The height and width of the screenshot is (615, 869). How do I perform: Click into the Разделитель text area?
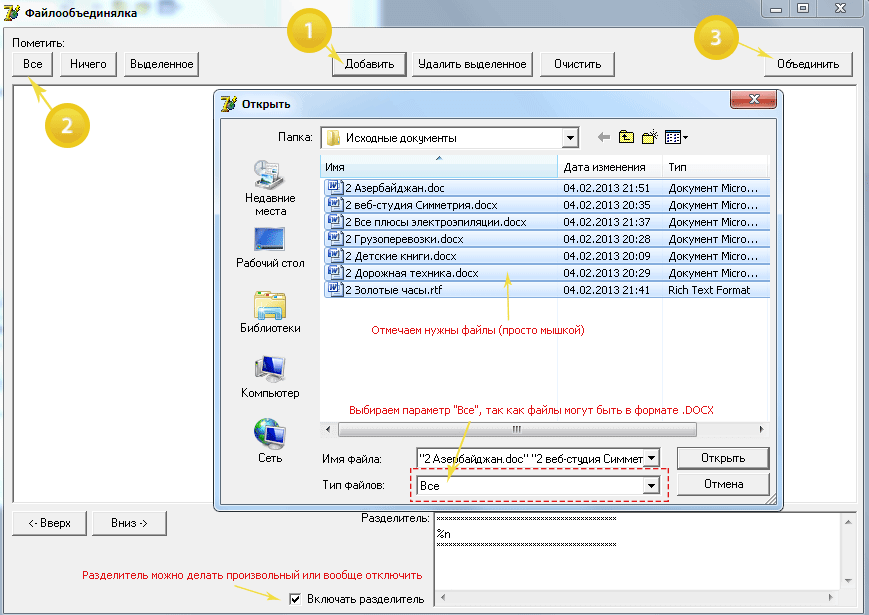coord(637,551)
